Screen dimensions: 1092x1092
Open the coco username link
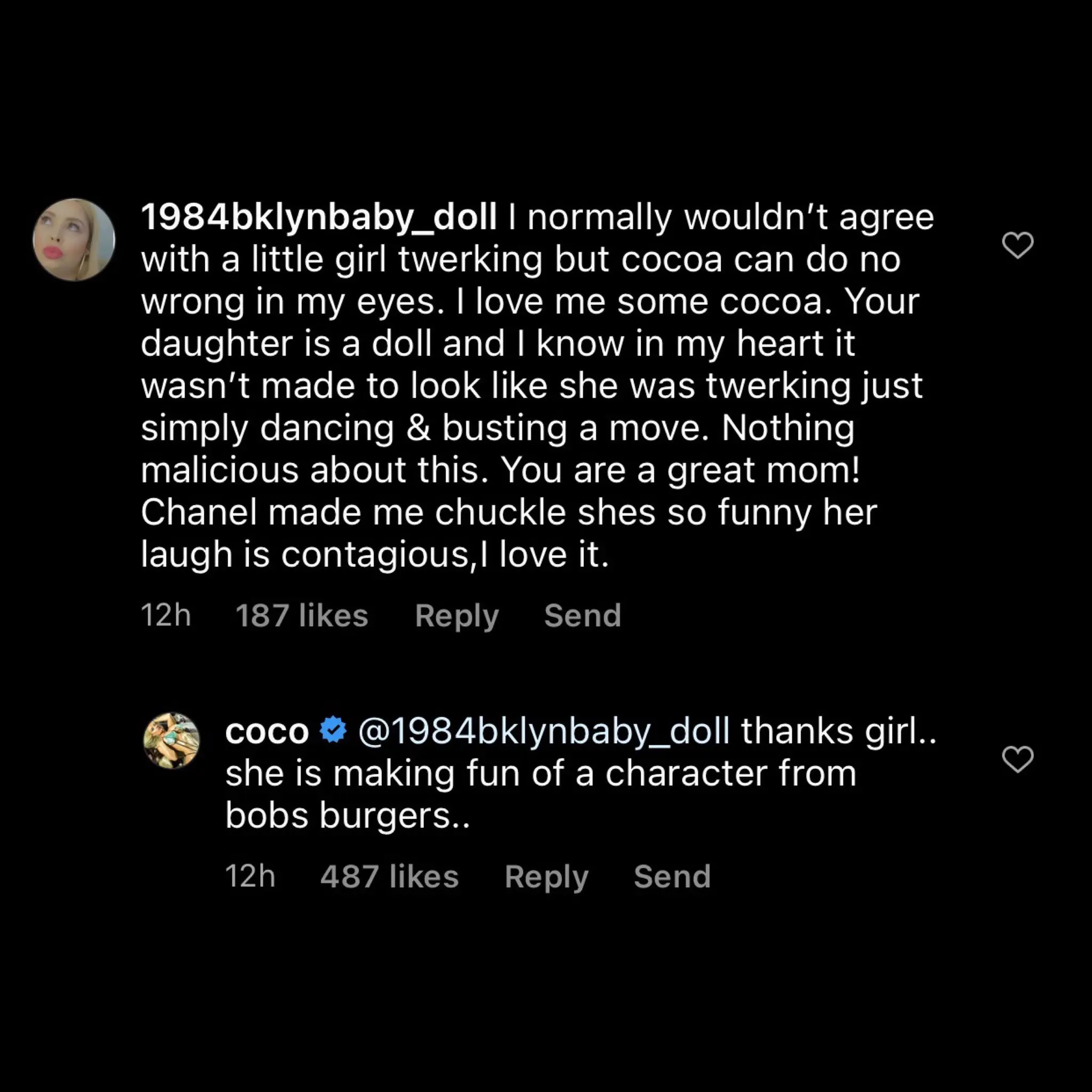(267, 732)
